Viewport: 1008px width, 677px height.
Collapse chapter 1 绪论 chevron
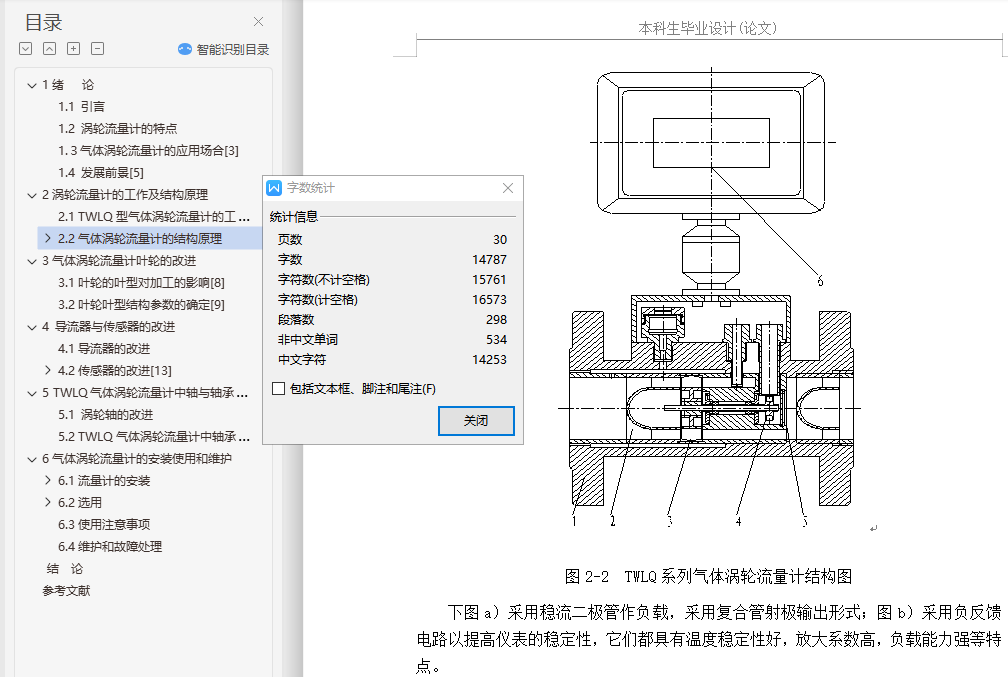32,85
